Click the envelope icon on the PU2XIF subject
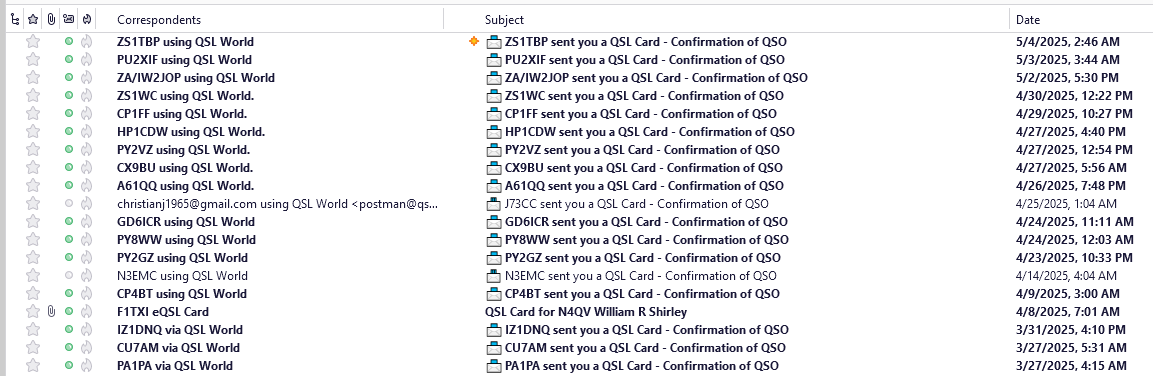Screen dimensions: 1153x376 493,60
